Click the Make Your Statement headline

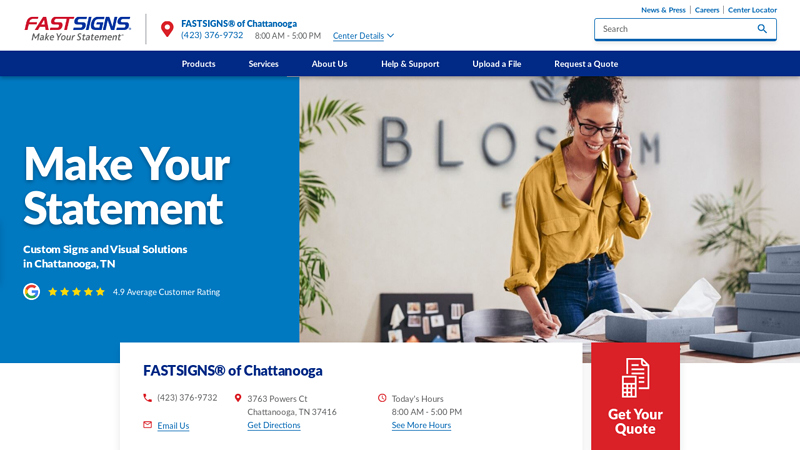click(127, 186)
